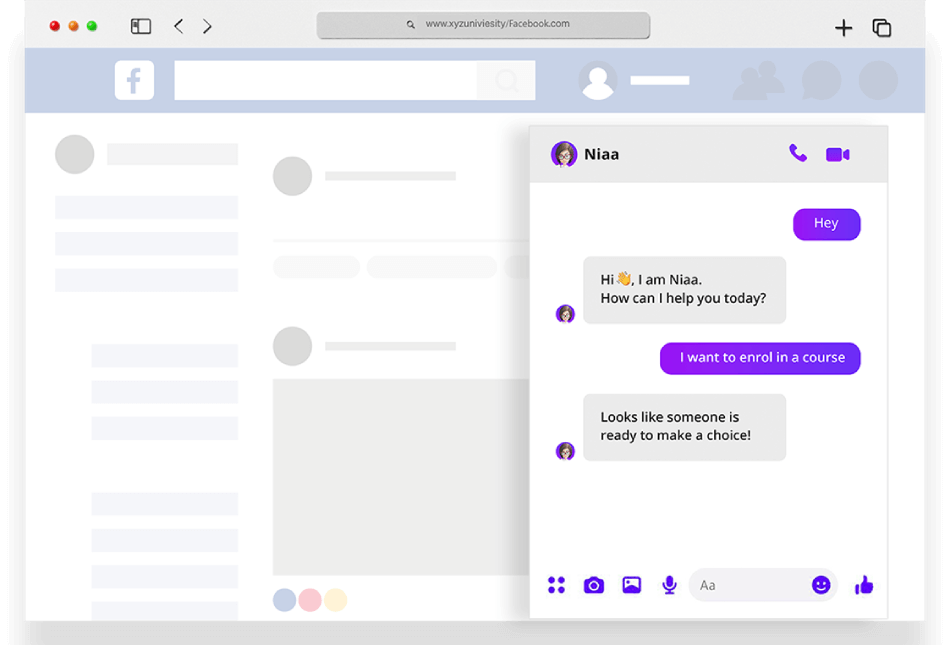Open a new browser tab
Viewport: 950px width, 645px height.
(x=843, y=28)
